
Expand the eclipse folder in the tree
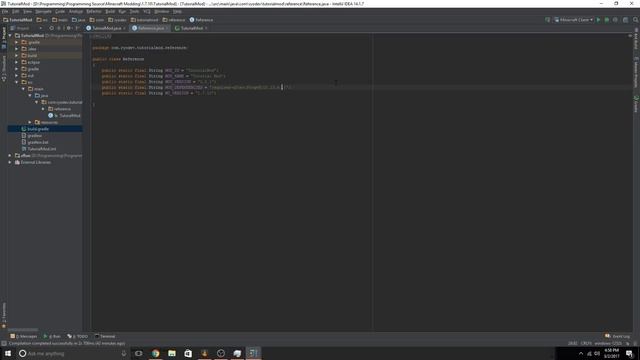tap(17, 62)
